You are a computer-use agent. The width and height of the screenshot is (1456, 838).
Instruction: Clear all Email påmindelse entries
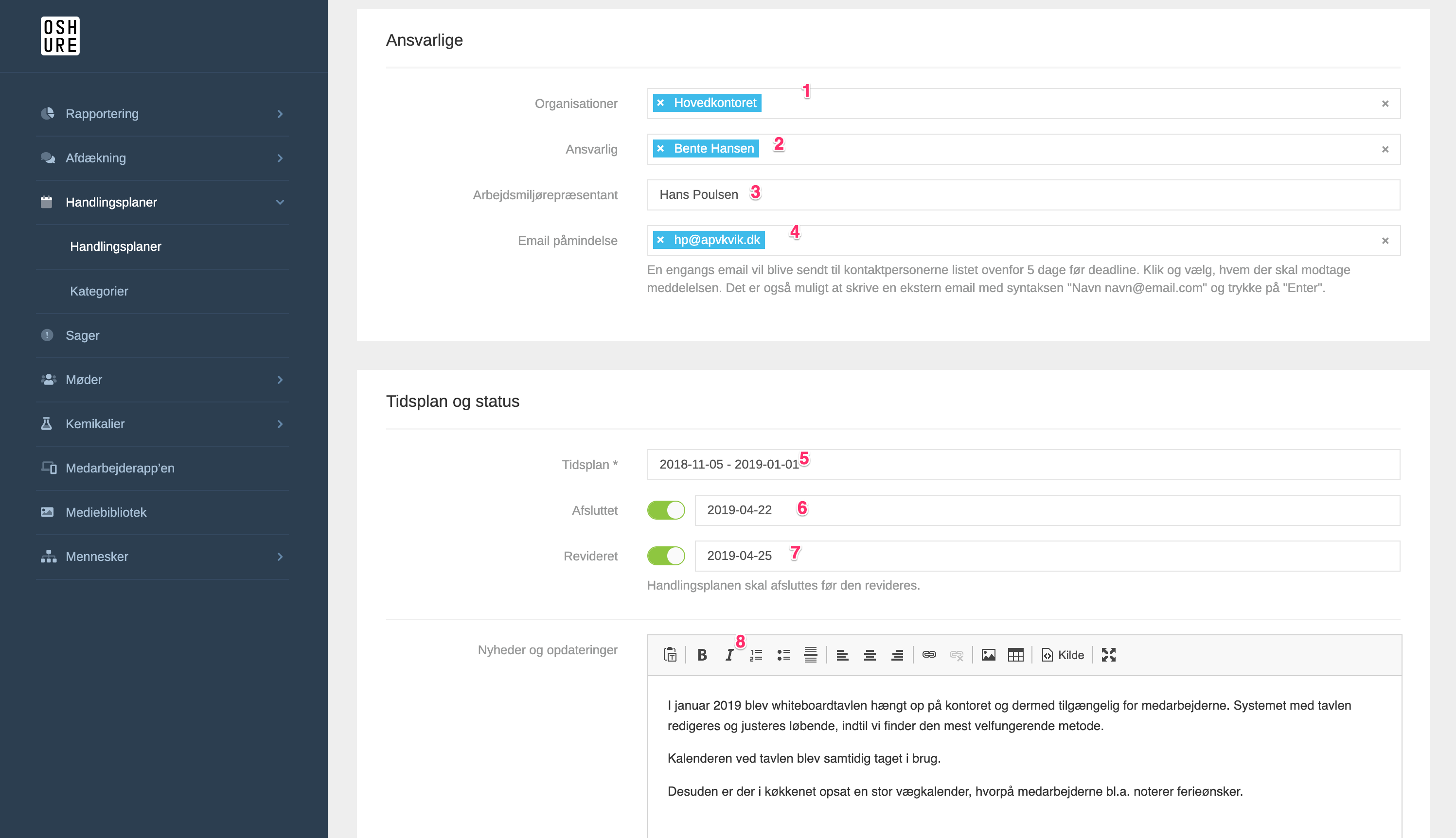point(1385,241)
